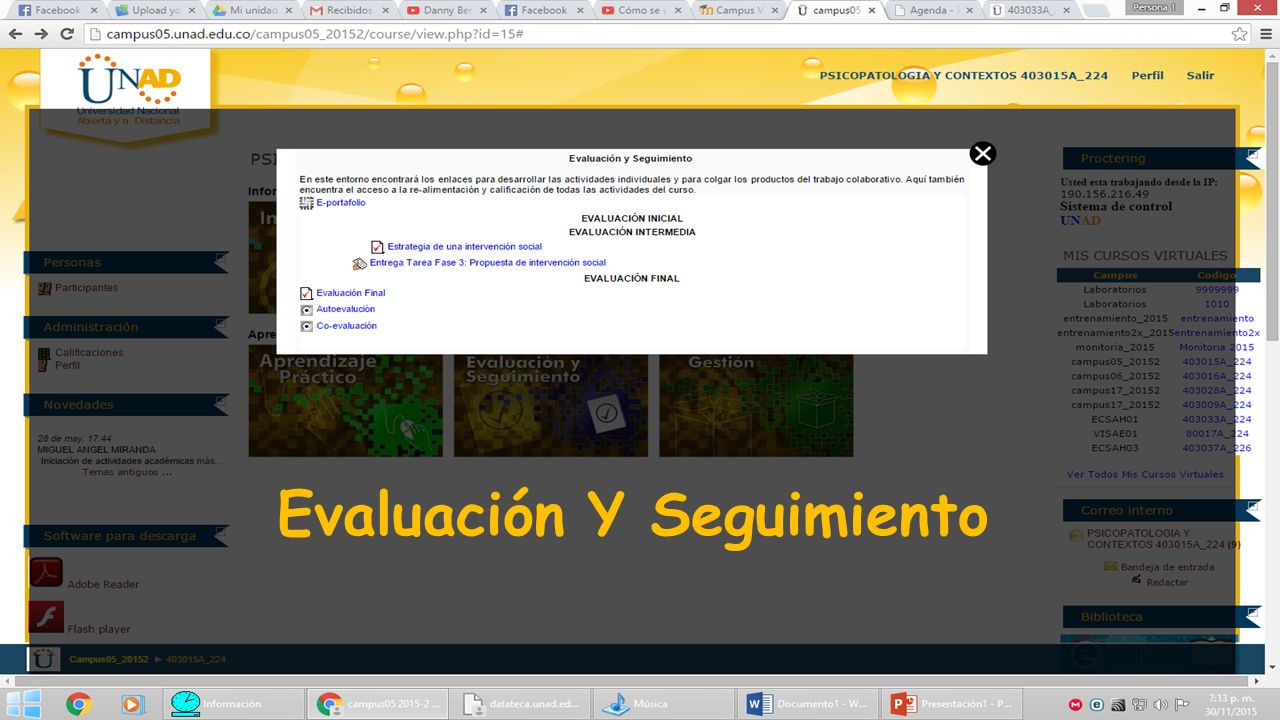The height and width of the screenshot is (720, 1280).
Task: Switch to the Mi unidad browser tab
Action: 246,10
